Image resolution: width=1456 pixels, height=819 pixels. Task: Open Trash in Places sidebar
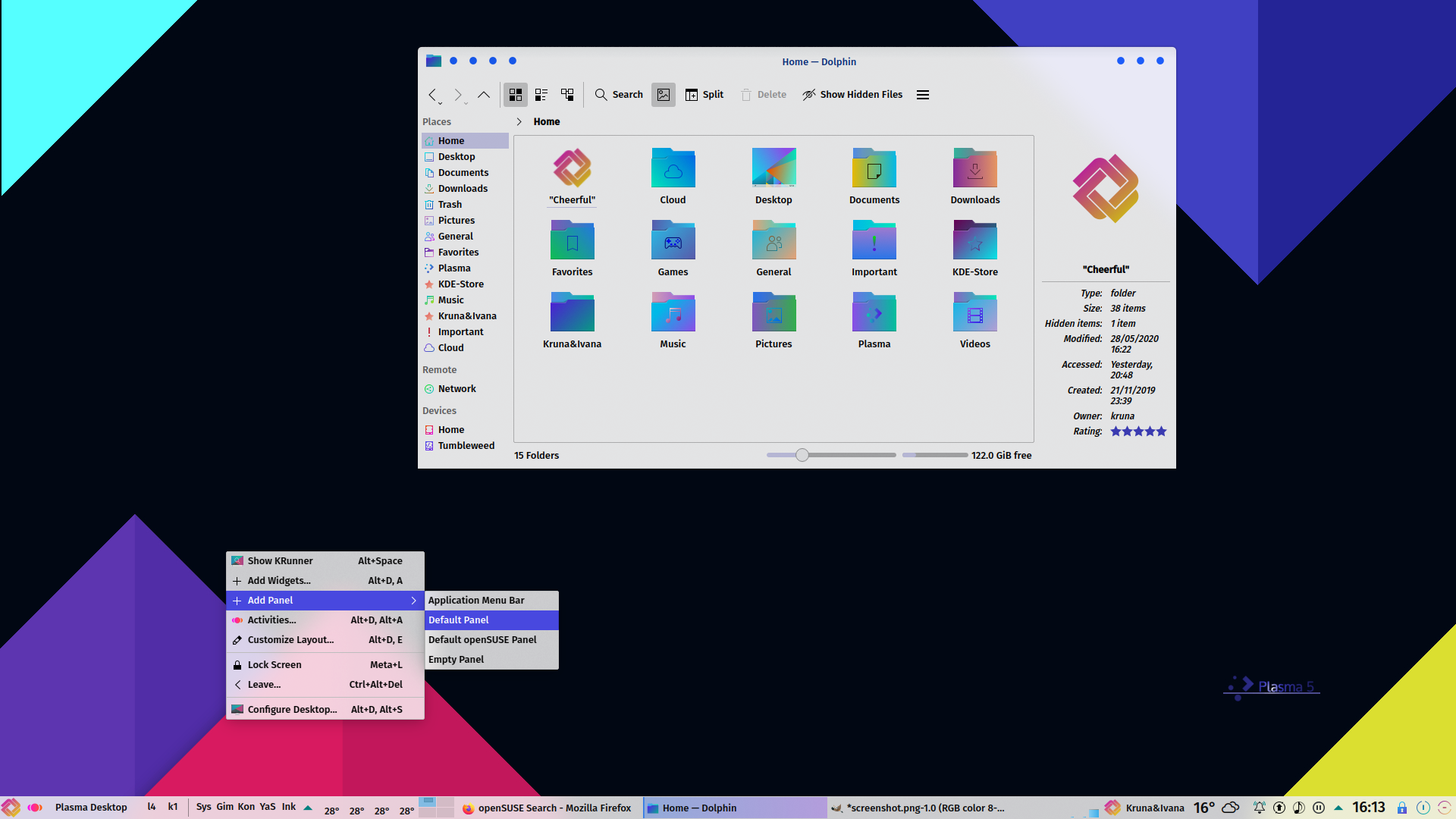pyautogui.click(x=465, y=205)
